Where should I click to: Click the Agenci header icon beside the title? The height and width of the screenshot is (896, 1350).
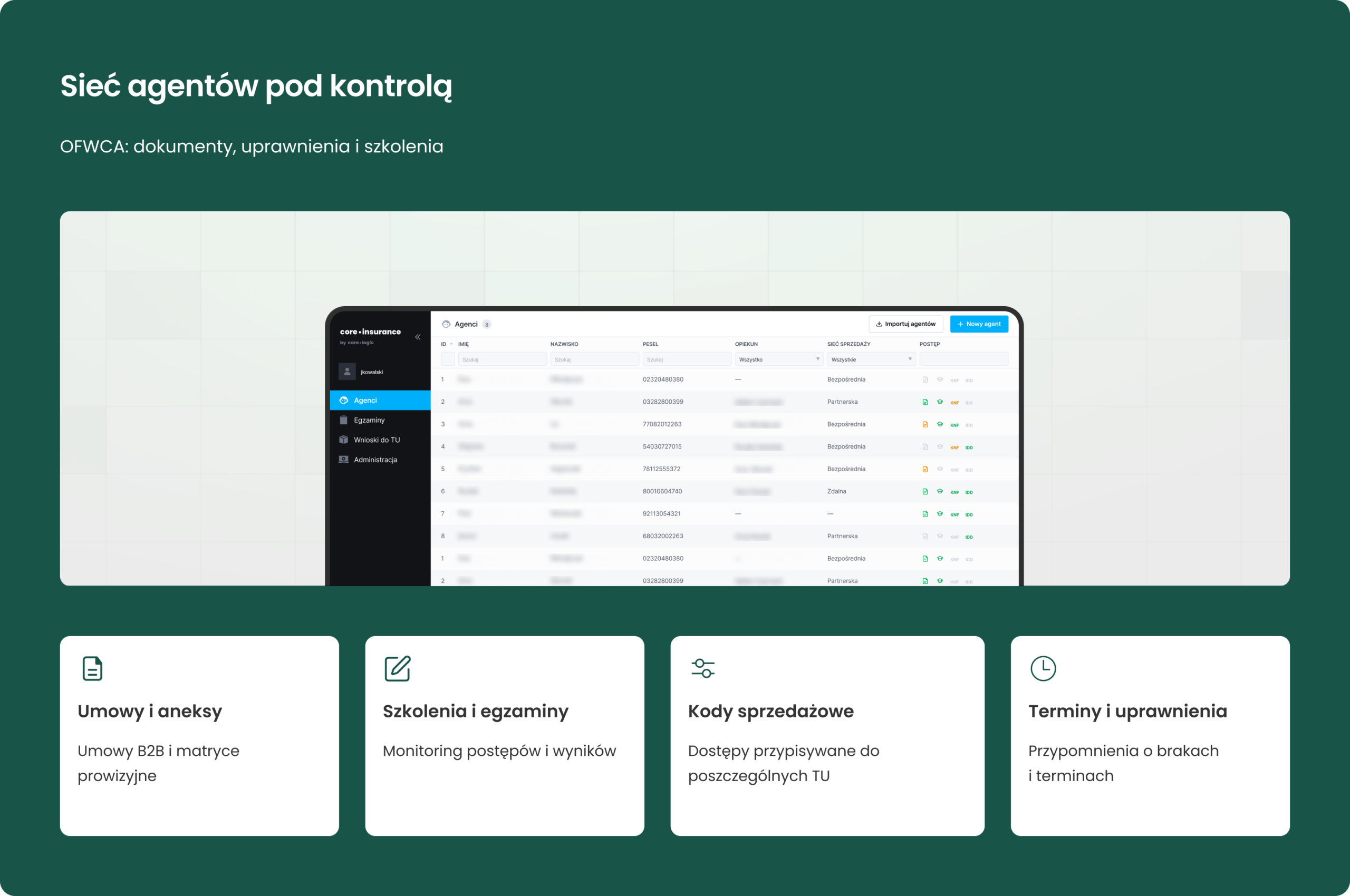[x=446, y=324]
